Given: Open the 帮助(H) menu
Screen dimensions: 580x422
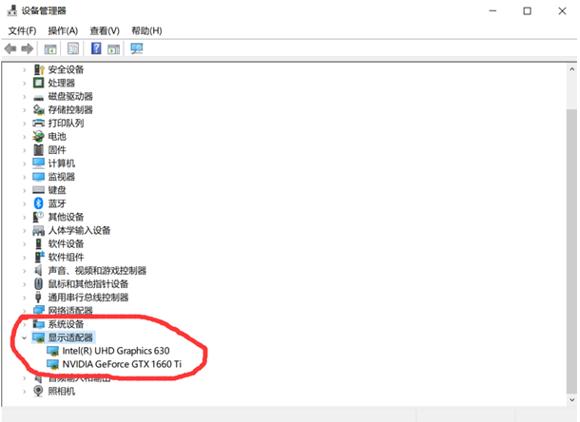Looking at the screenshot, I should (x=147, y=31).
